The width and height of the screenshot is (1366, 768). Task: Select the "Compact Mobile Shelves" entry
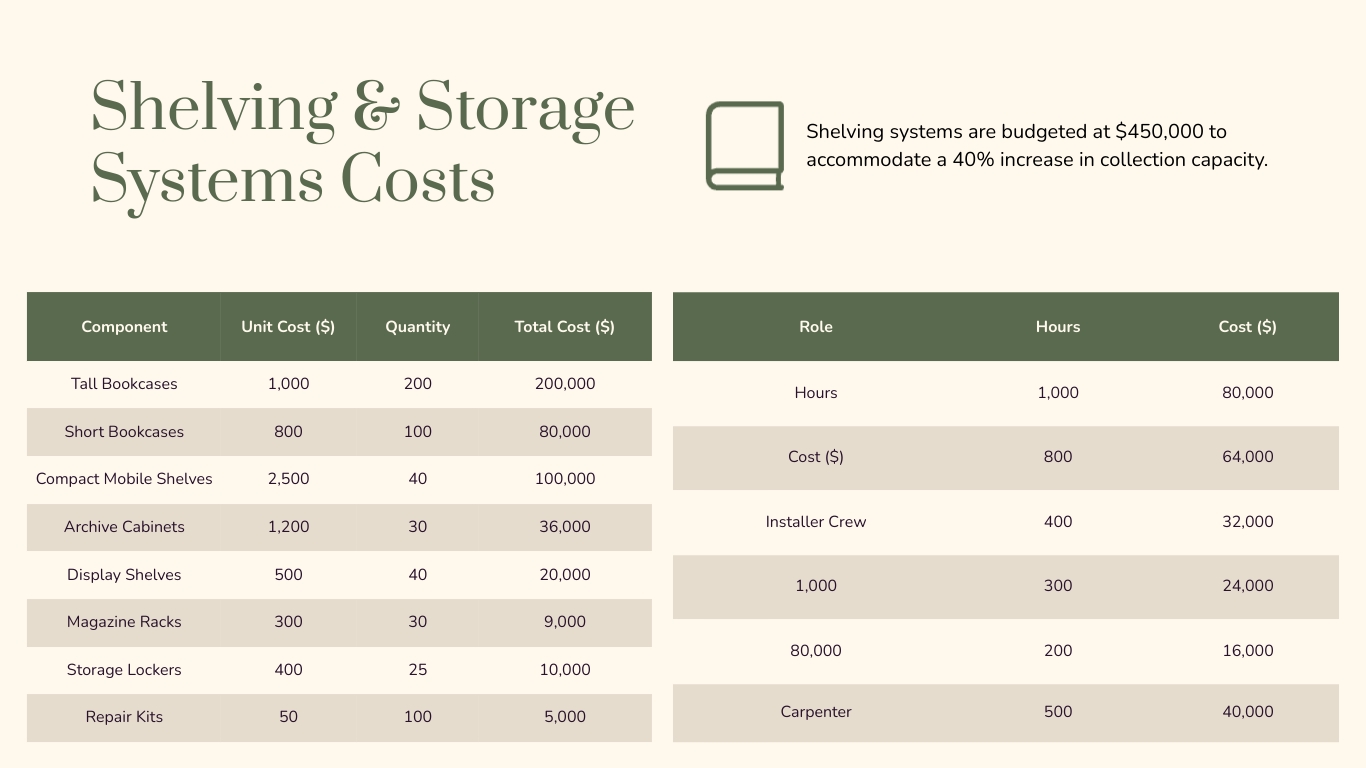click(x=124, y=479)
